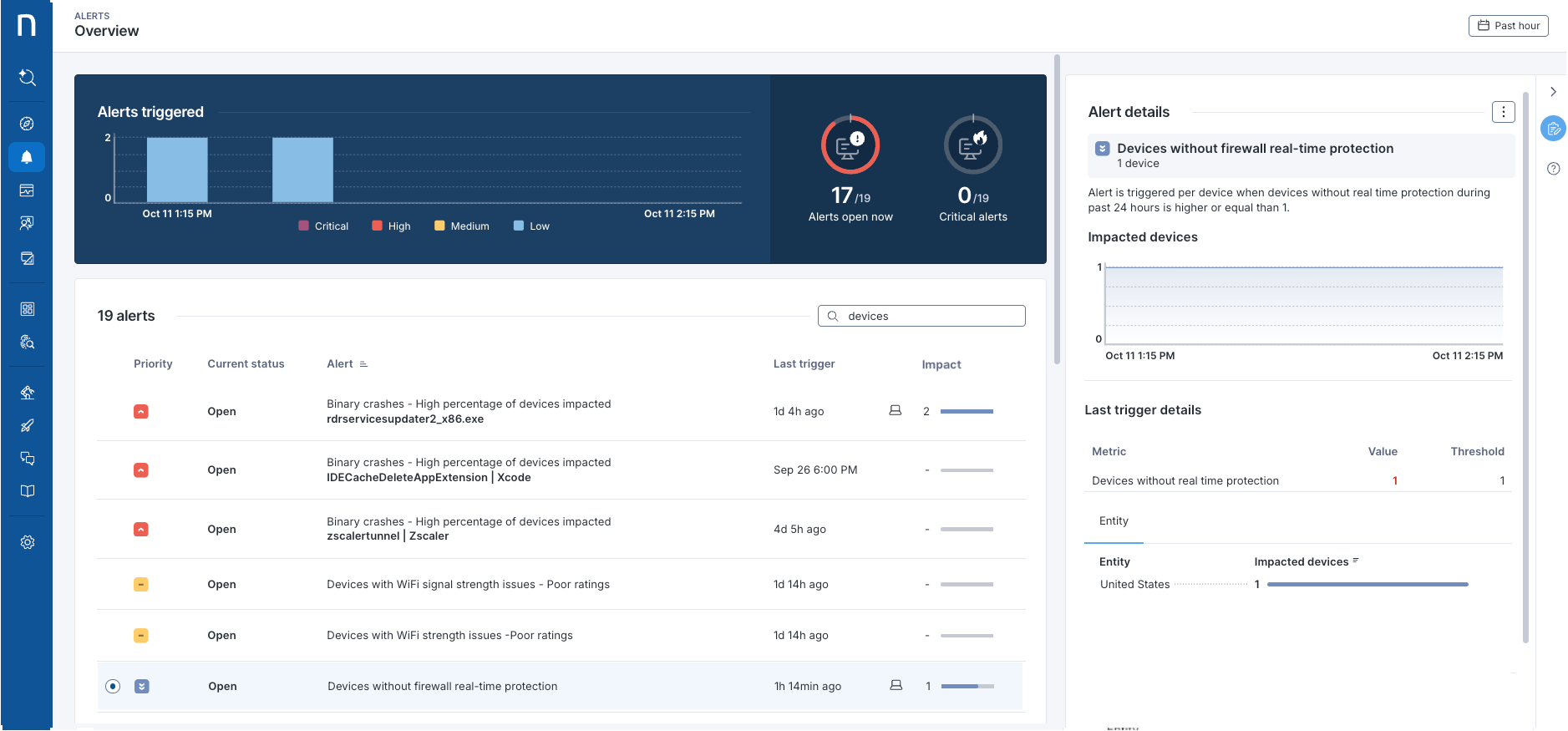Image resolution: width=1568 pixels, height=731 pixels.
Task: Click the impact bar for rdrservicesupdater2 alert
Action: click(x=967, y=412)
